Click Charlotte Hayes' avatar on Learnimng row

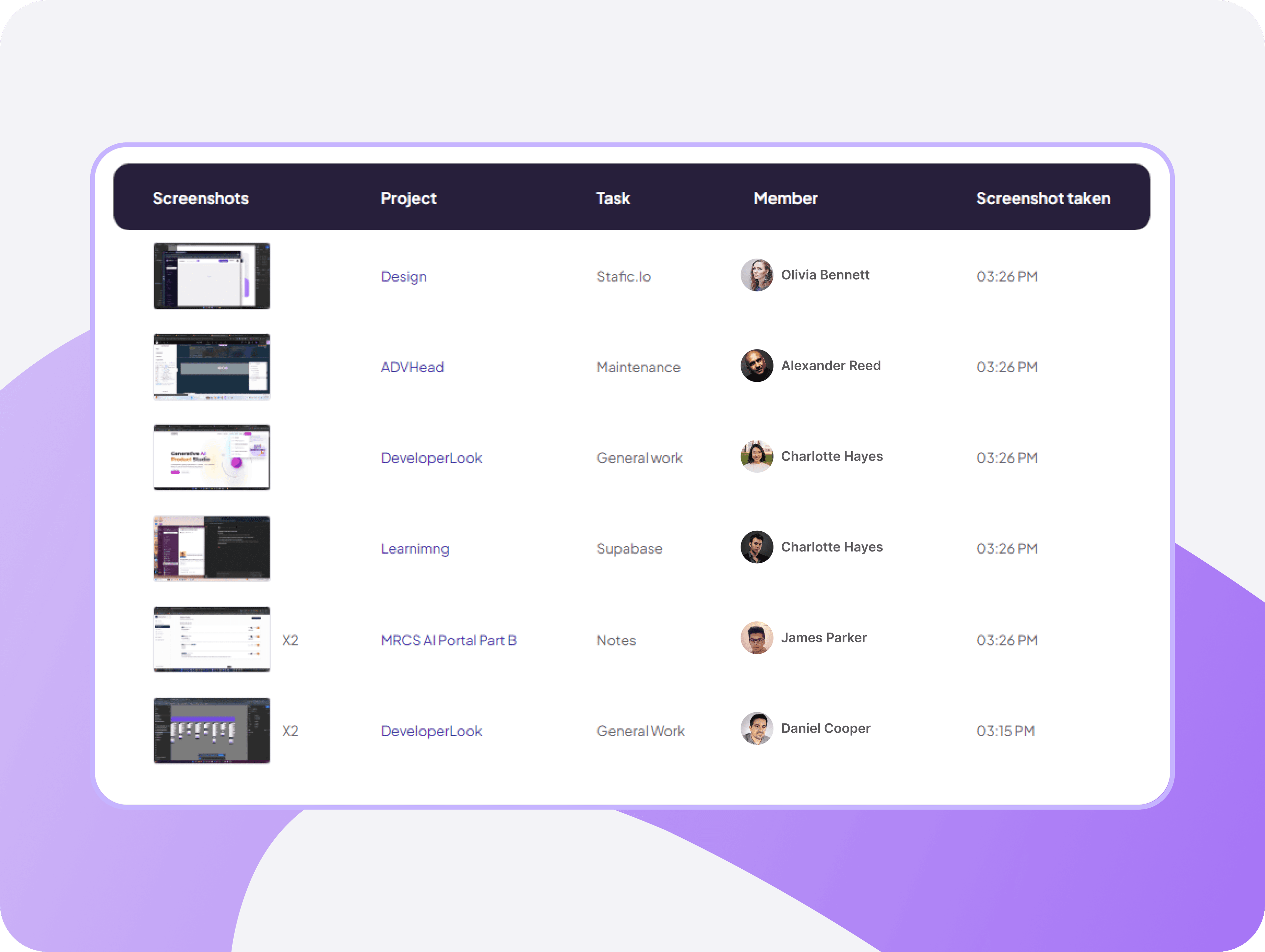(x=756, y=547)
